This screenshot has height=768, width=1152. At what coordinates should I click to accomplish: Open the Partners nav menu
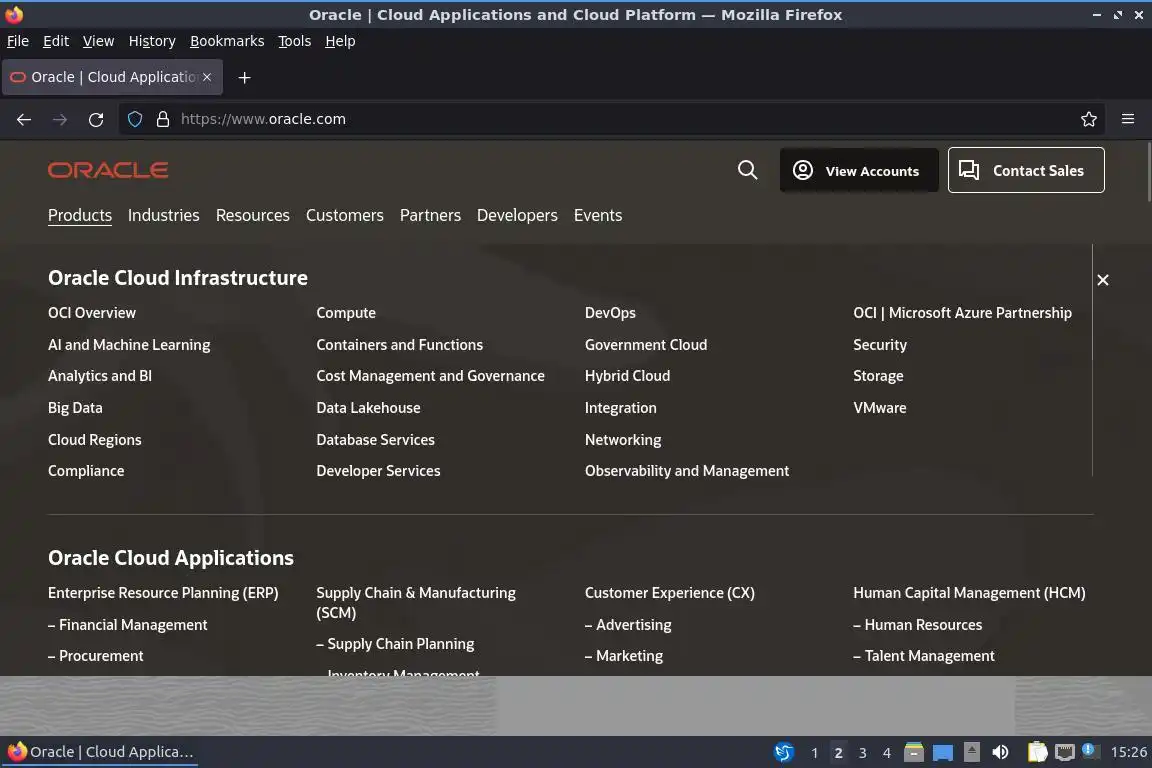coord(431,215)
